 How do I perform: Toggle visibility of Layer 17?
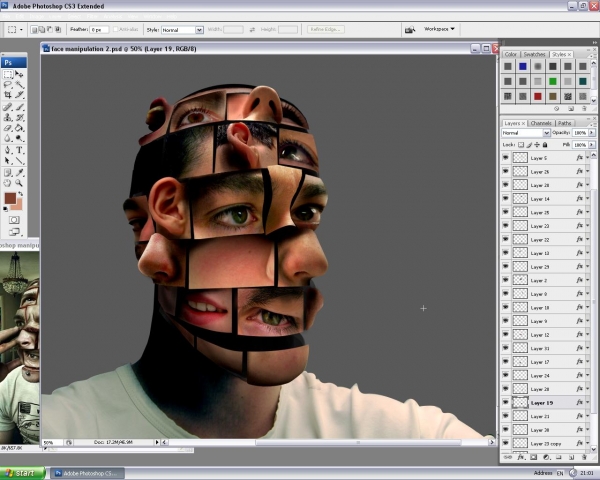point(506,362)
